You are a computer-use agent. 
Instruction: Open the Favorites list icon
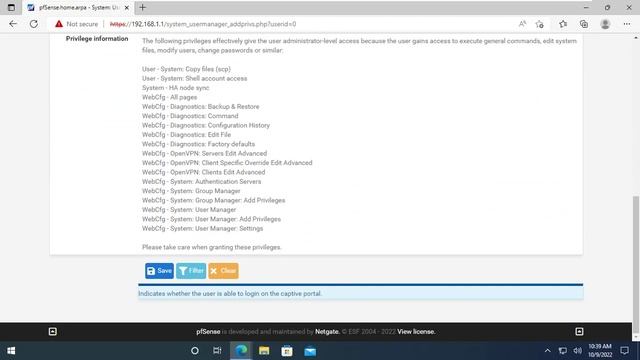click(x=563, y=24)
